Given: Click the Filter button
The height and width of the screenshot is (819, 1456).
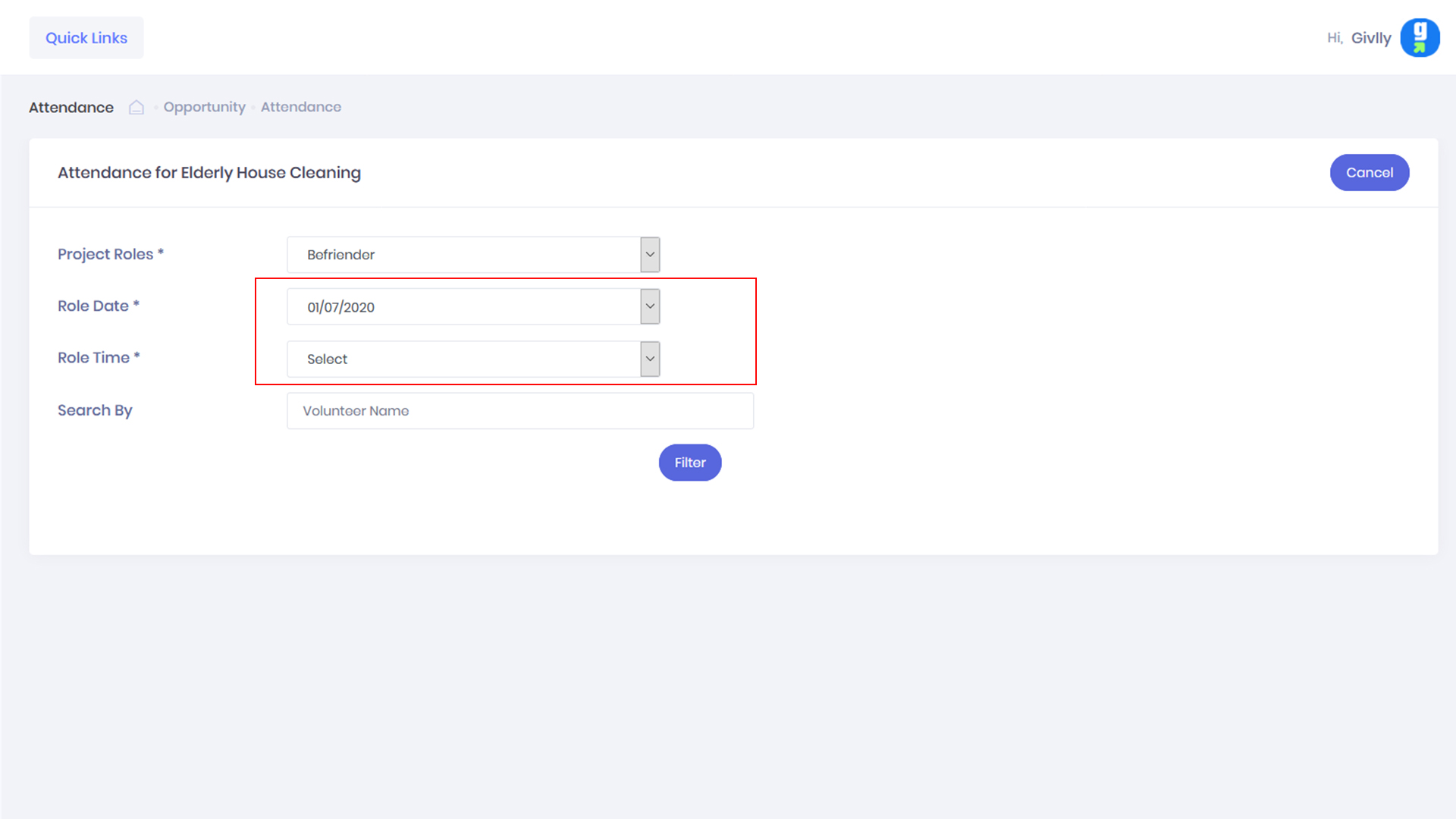Looking at the screenshot, I should [689, 463].
